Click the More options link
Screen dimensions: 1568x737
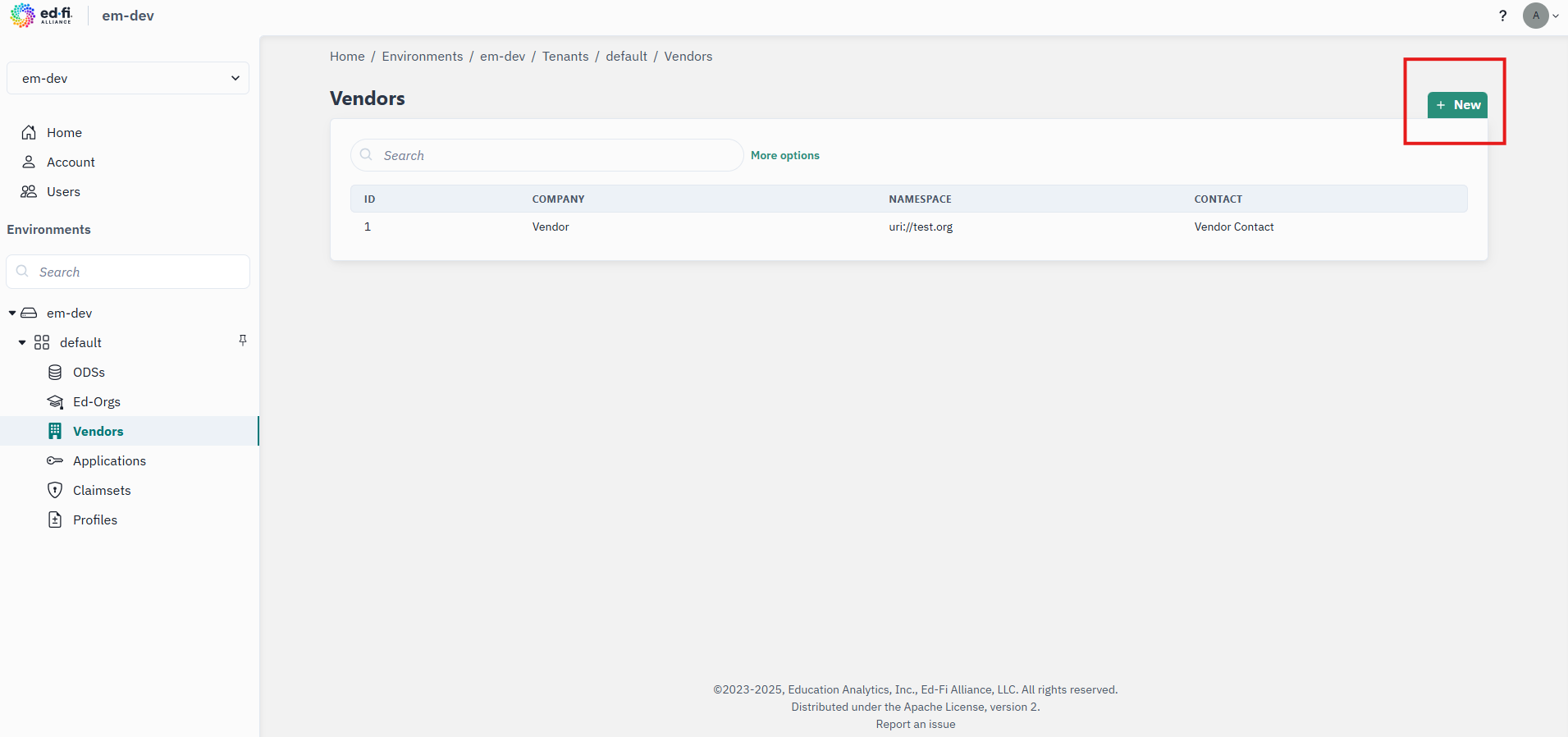click(x=784, y=155)
